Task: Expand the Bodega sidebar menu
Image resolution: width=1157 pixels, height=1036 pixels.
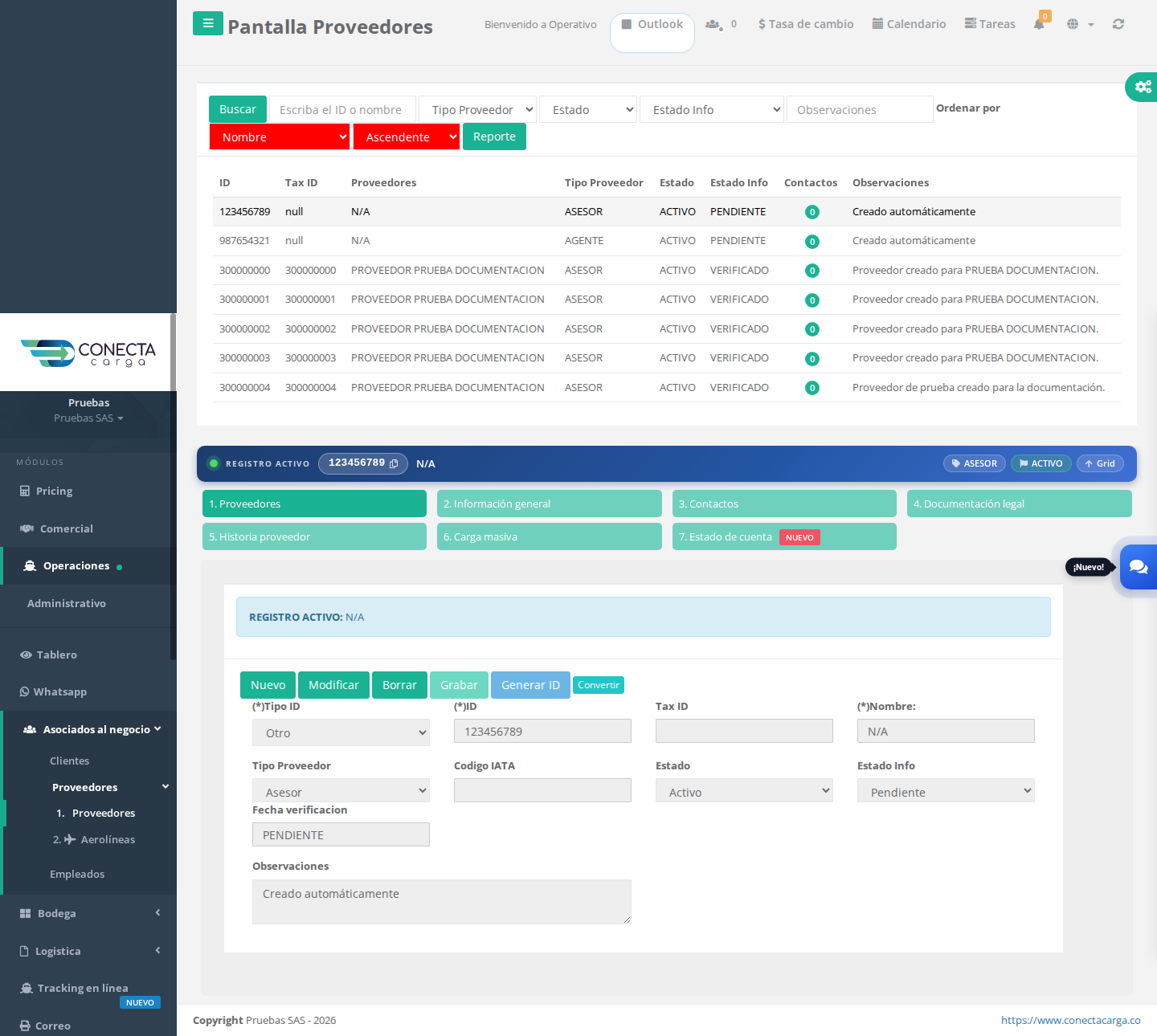Action: [x=88, y=913]
